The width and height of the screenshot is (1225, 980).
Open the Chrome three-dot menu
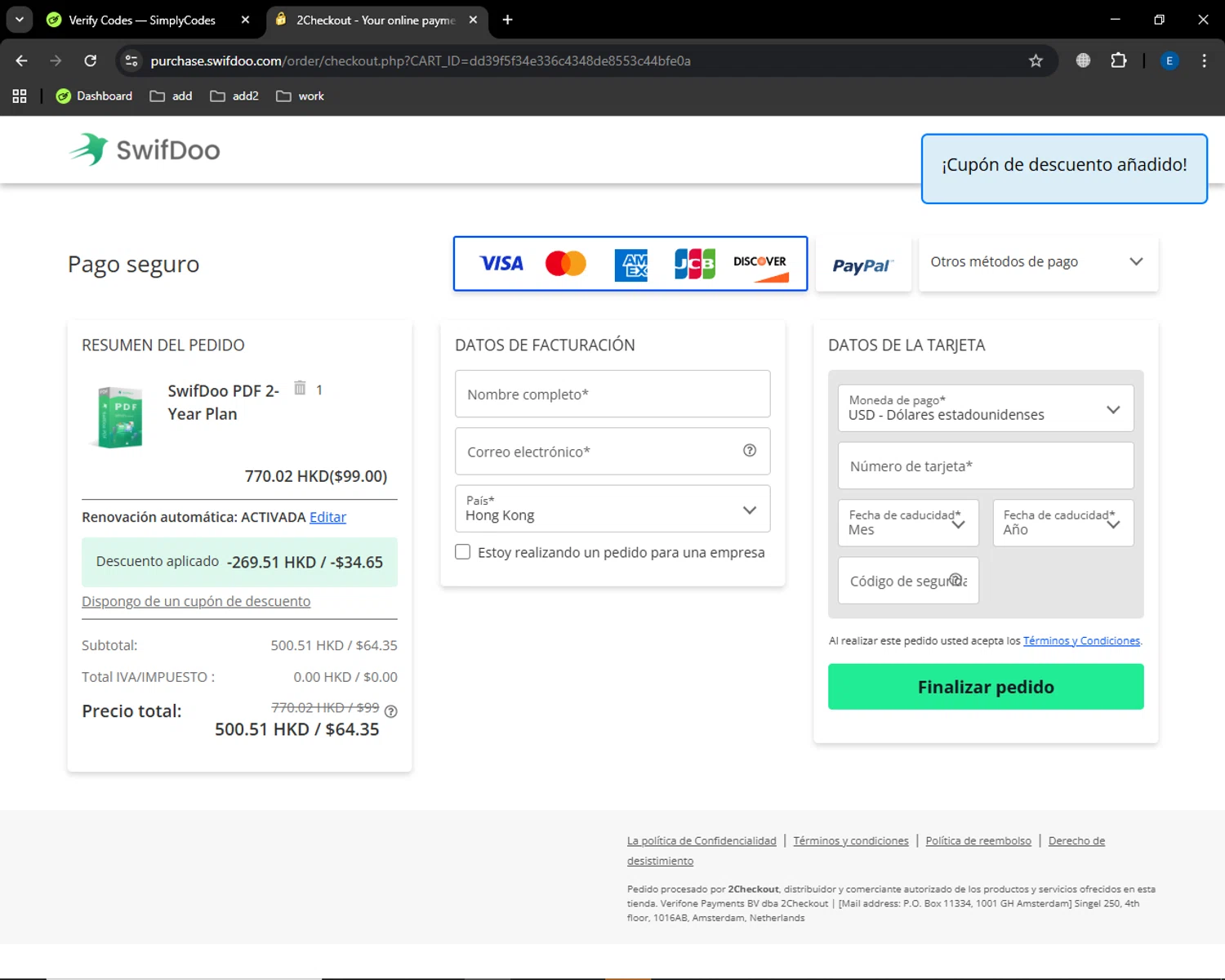[1204, 60]
